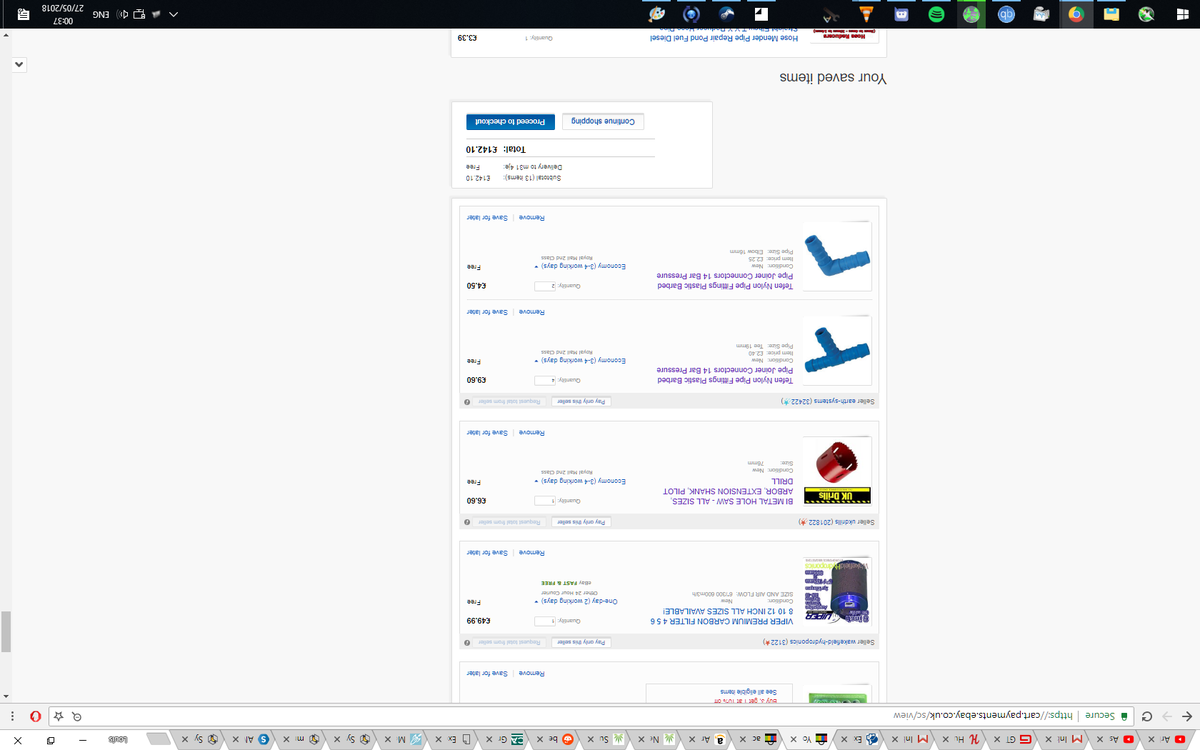Expand the Economy delivery dropdown for the elbow fitting
Image resolution: width=1200 pixels, height=750 pixels.
pyautogui.click(x=534, y=266)
